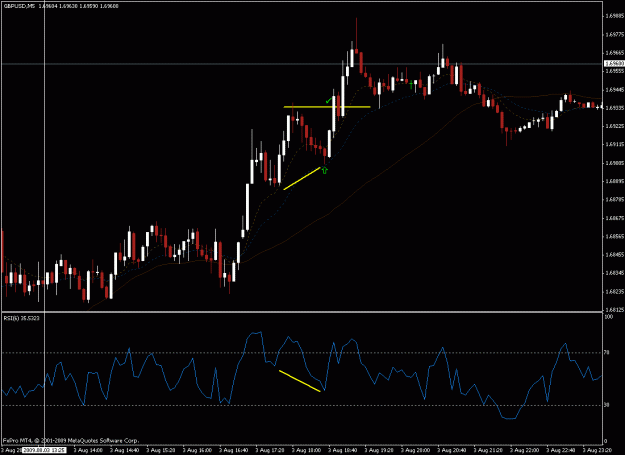Click time axis label 3 Aug 20:40
The height and width of the screenshot is (455, 625).
(x=452, y=450)
